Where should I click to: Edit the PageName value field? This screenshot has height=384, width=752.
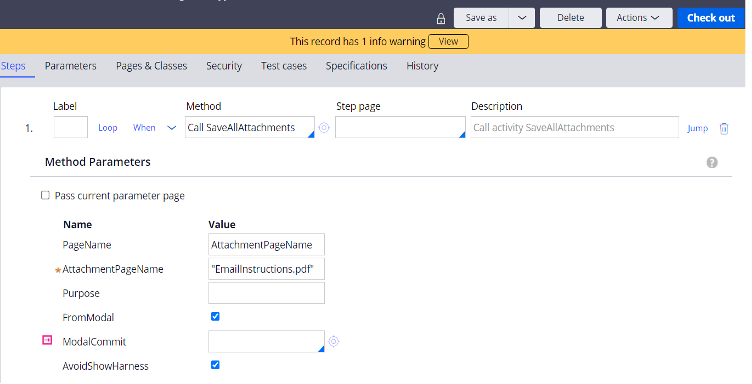[266, 244]
